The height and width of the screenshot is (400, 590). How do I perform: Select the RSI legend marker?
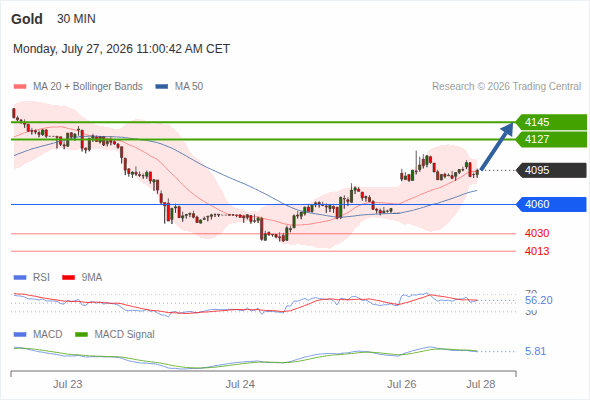click(x=20, y=278)
